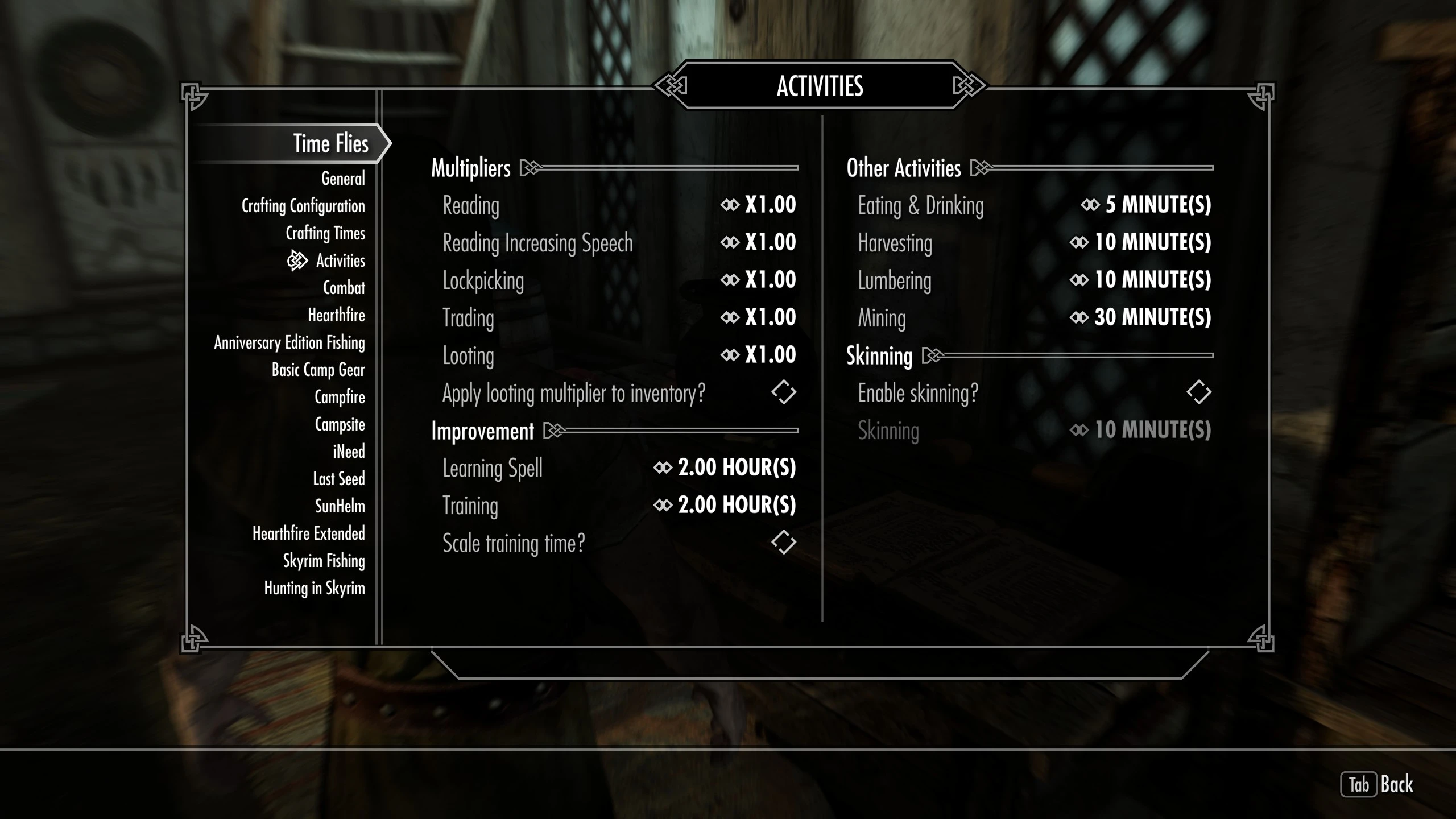Click the Skinning section icon
This screenshot has height=819, width=1456.
(x=930, y=355)
